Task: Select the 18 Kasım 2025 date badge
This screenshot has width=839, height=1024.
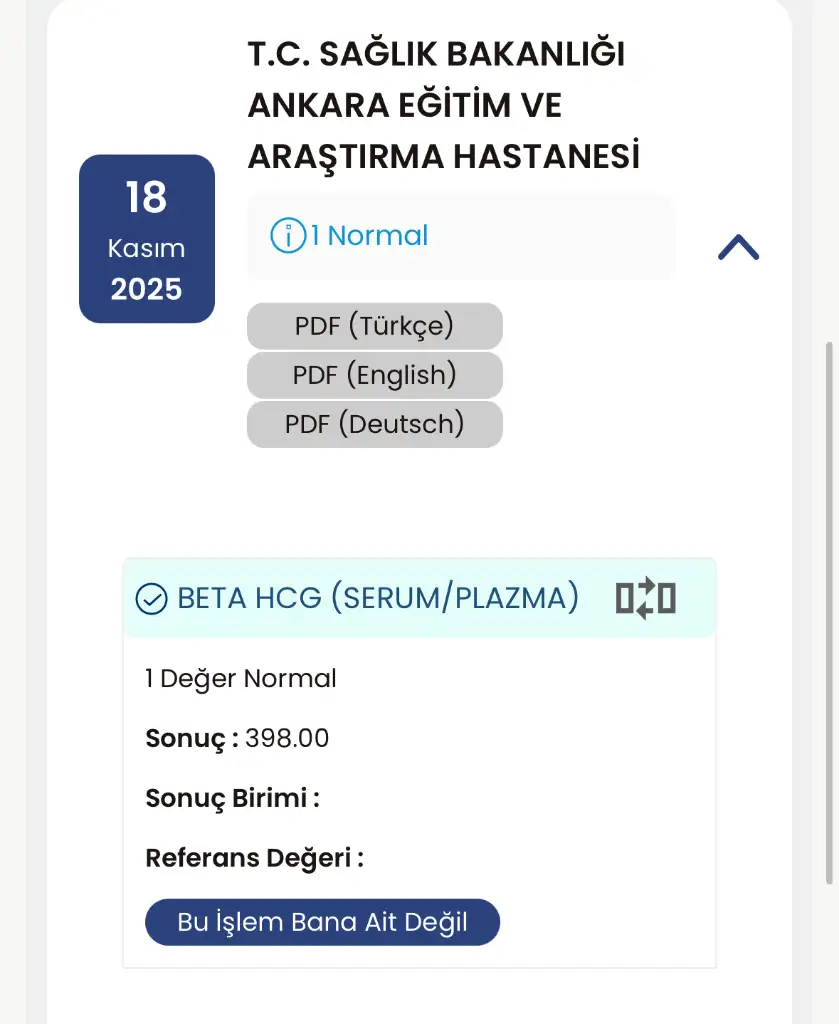Action: click(147, 238)
